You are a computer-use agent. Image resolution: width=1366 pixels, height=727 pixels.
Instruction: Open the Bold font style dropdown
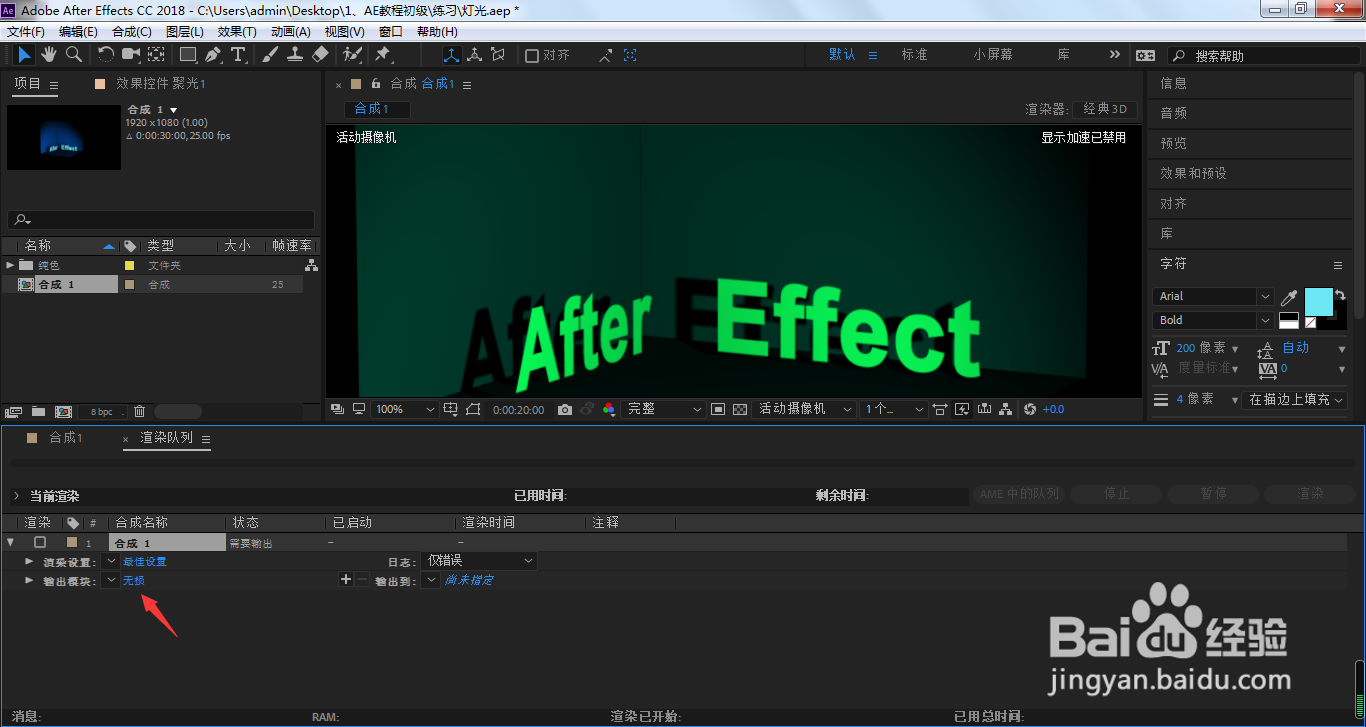click(x=1214, y=320)
